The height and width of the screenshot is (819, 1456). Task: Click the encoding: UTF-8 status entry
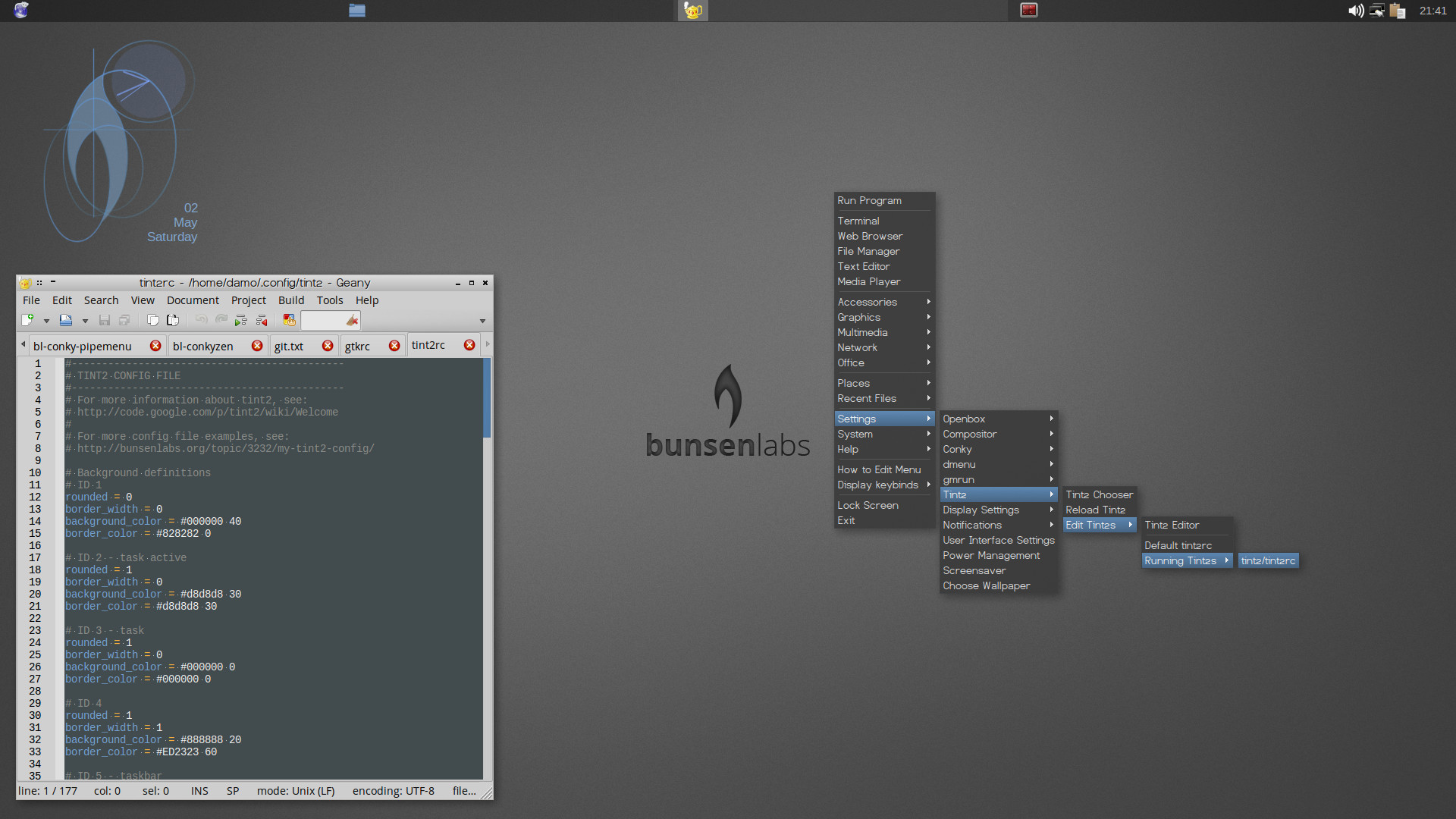tap(394, 791)
